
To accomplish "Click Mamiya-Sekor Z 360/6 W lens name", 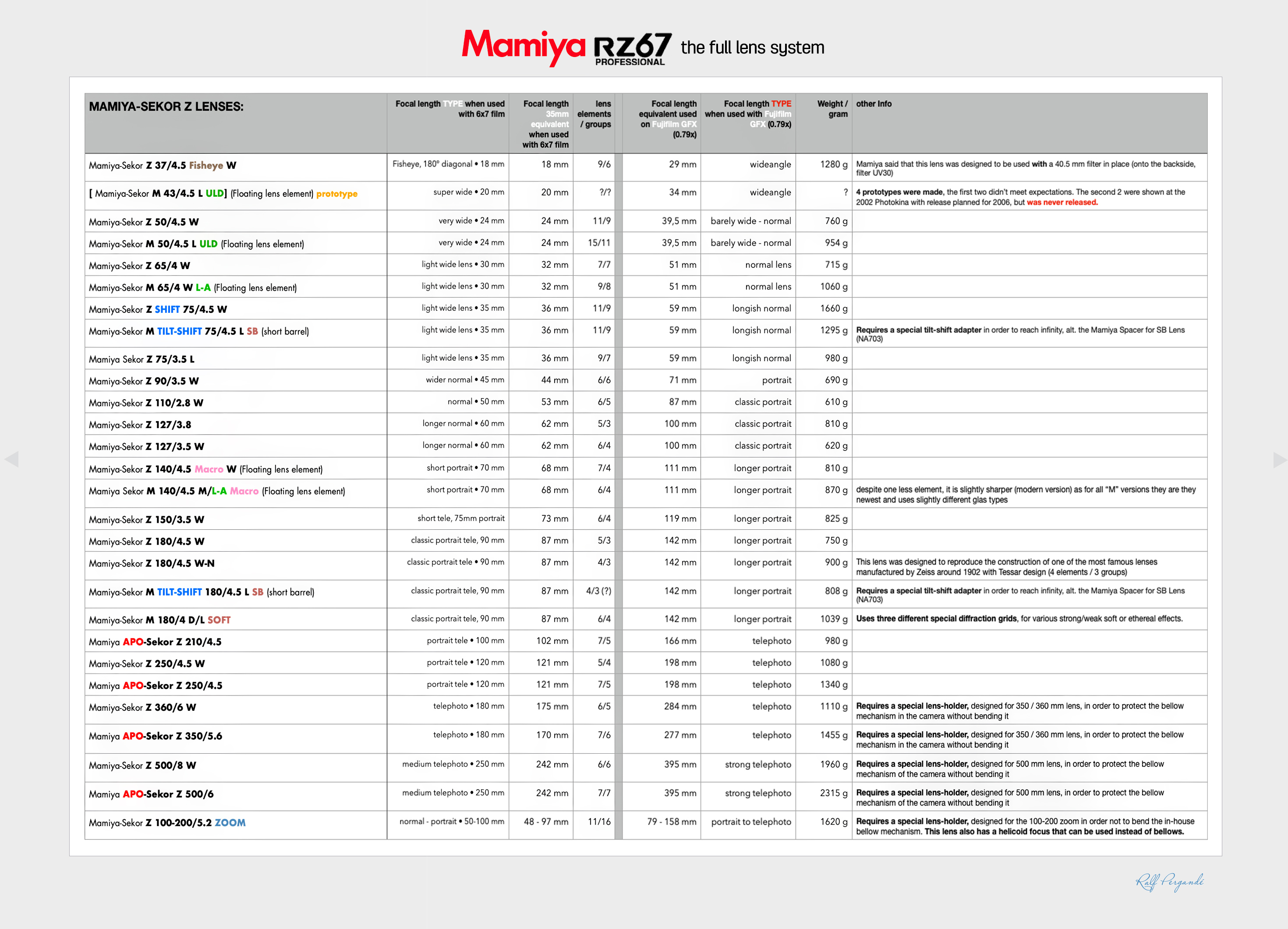I will click(142, 707).
